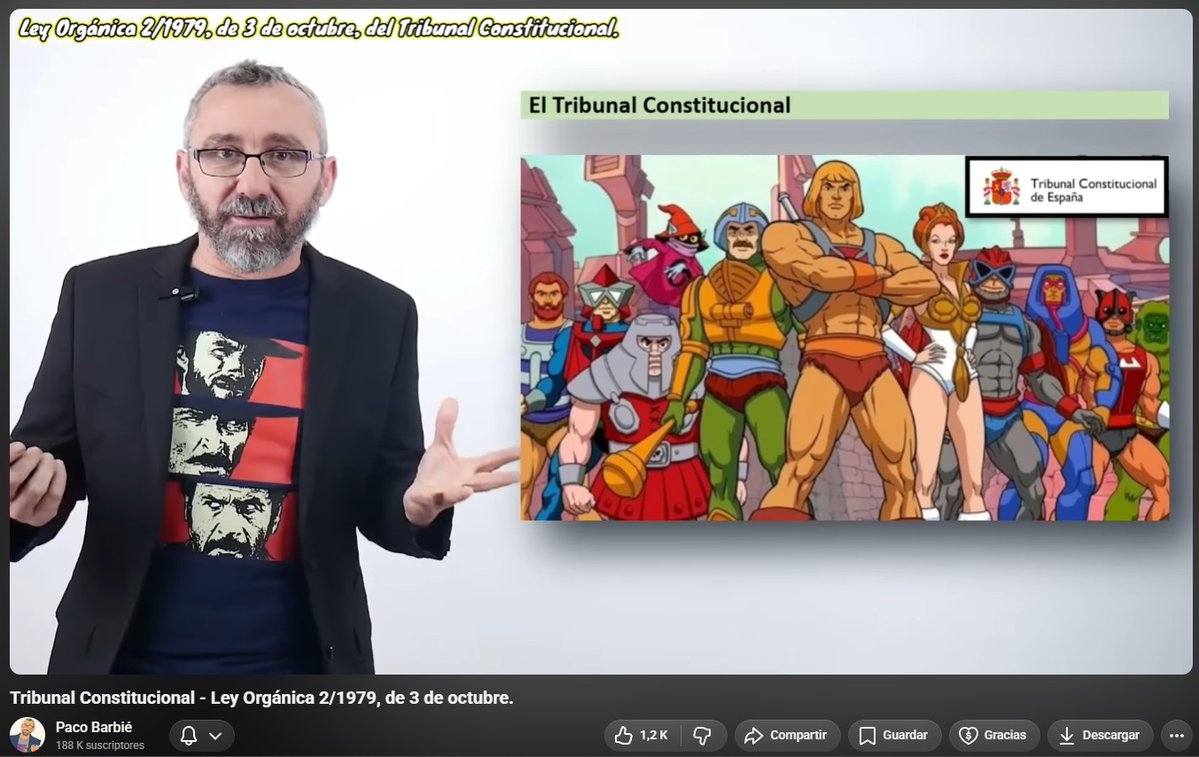This screenshot has height=757, width=1199.
Task: Click the 188 K suscriptores subscriber count
Action: coord(99,745)
